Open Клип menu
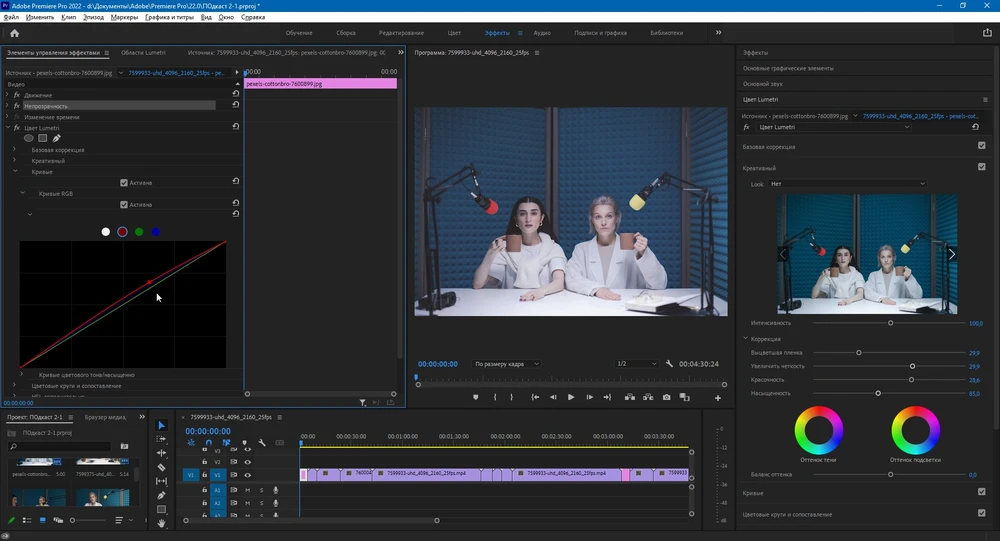Image resolution: width=1000 pixels, height=541 pixels. point(68,17)
